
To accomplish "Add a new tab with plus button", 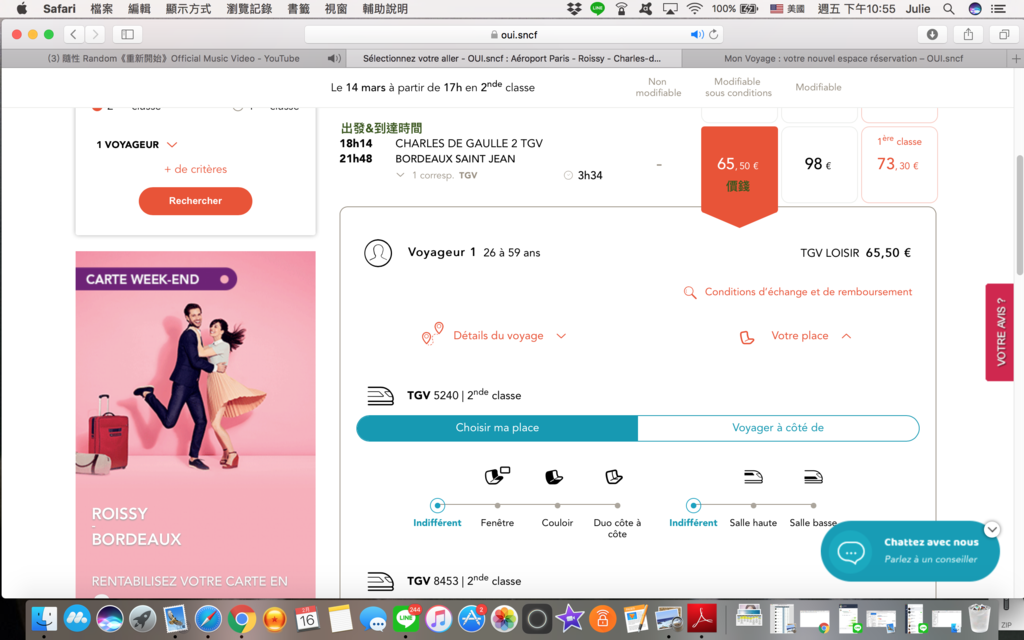I will [x=1016, y=59].
